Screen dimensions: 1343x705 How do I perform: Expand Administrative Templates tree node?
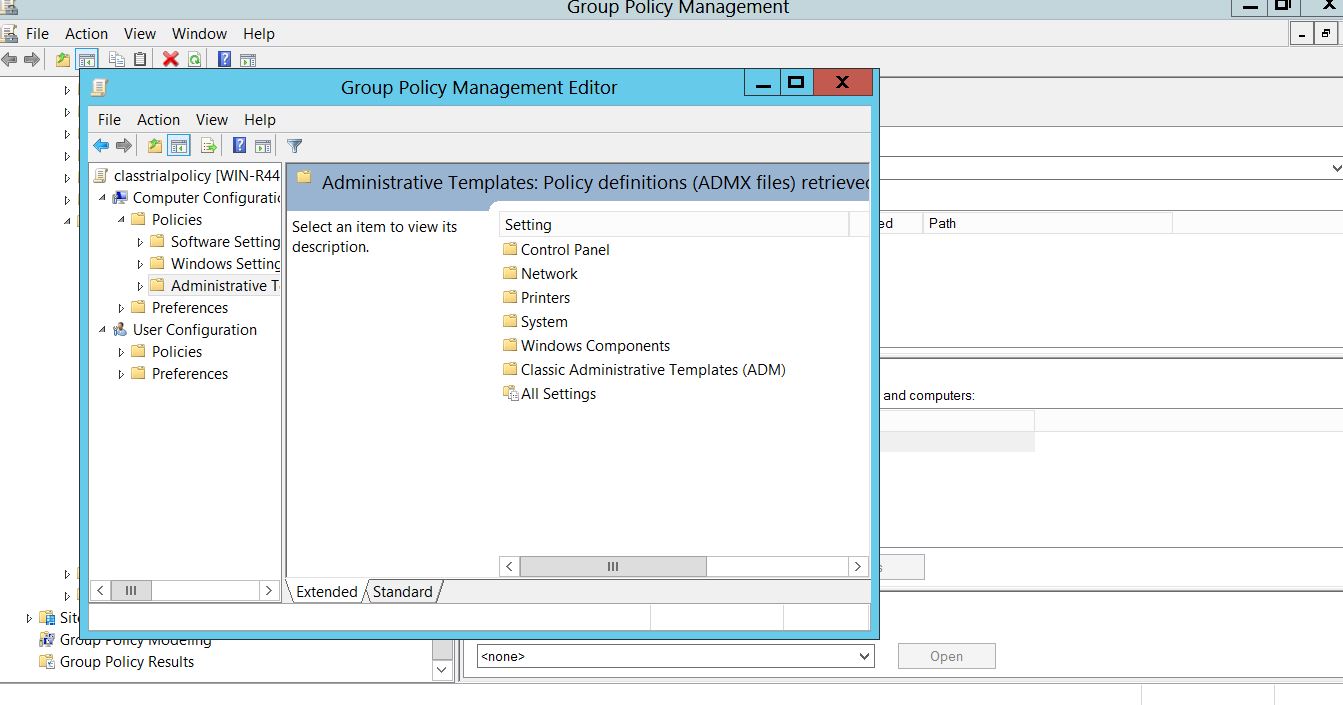(140, 286)
